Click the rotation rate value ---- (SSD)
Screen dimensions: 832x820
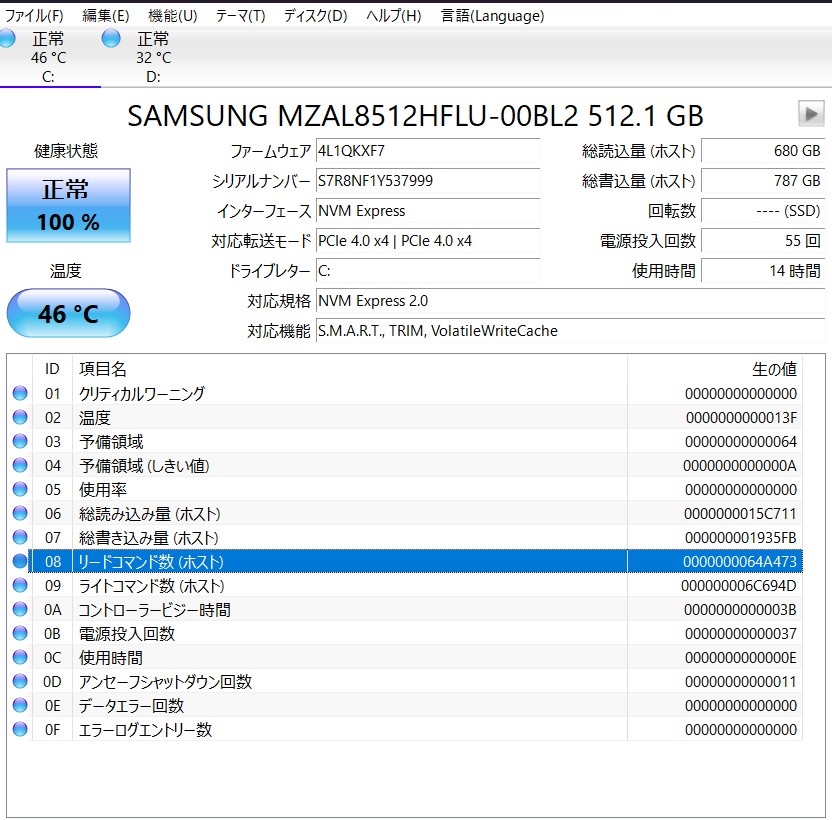pyautogui.click(x=763, y=211)
